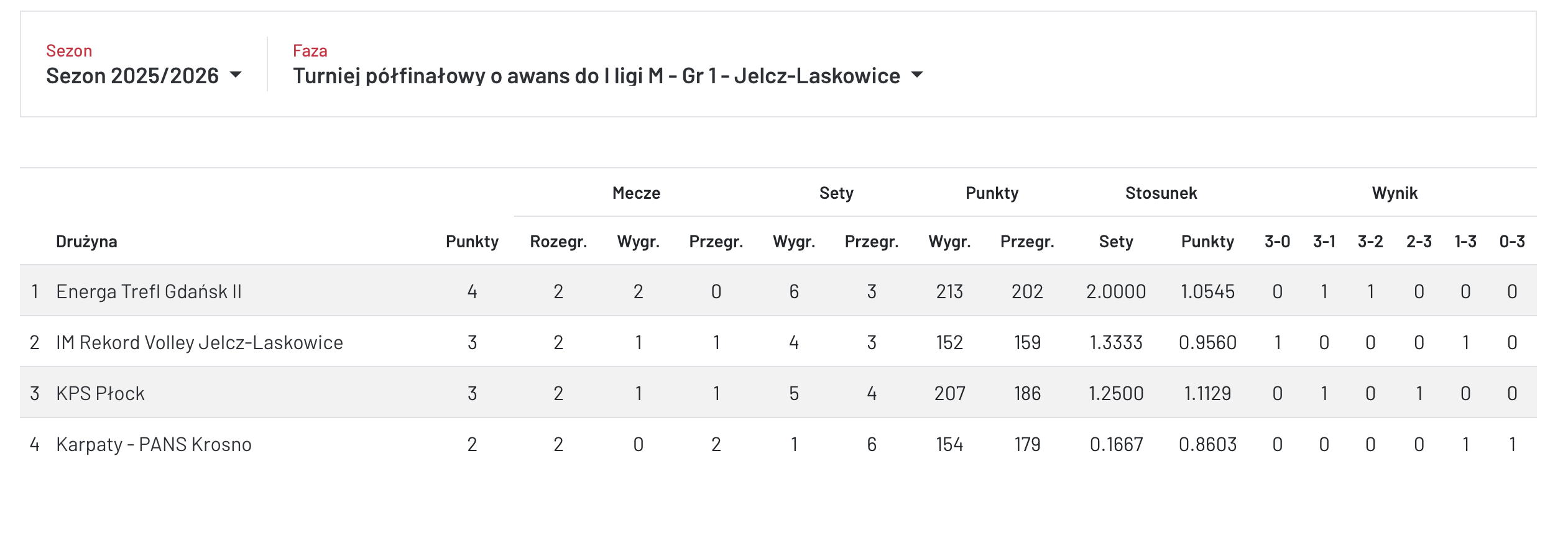This screenshot has width=1568, height=543.
Task: Click the Rozegr. column header
Action: [558, 241]
